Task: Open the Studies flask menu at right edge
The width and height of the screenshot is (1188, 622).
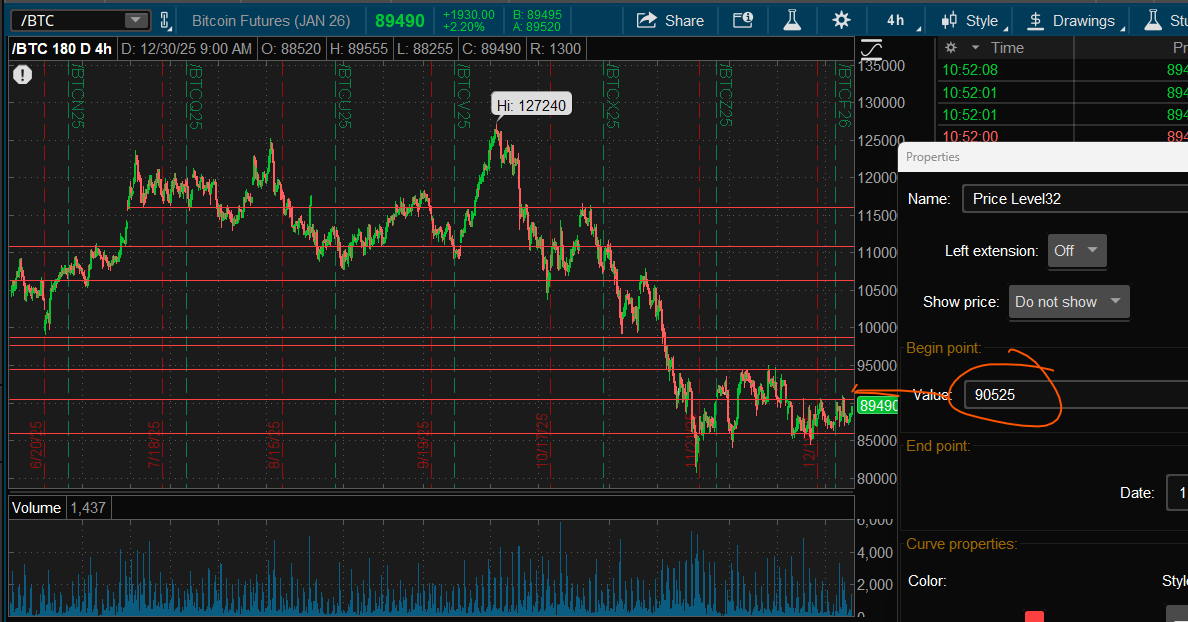Action: click(x=1165, y=20)
